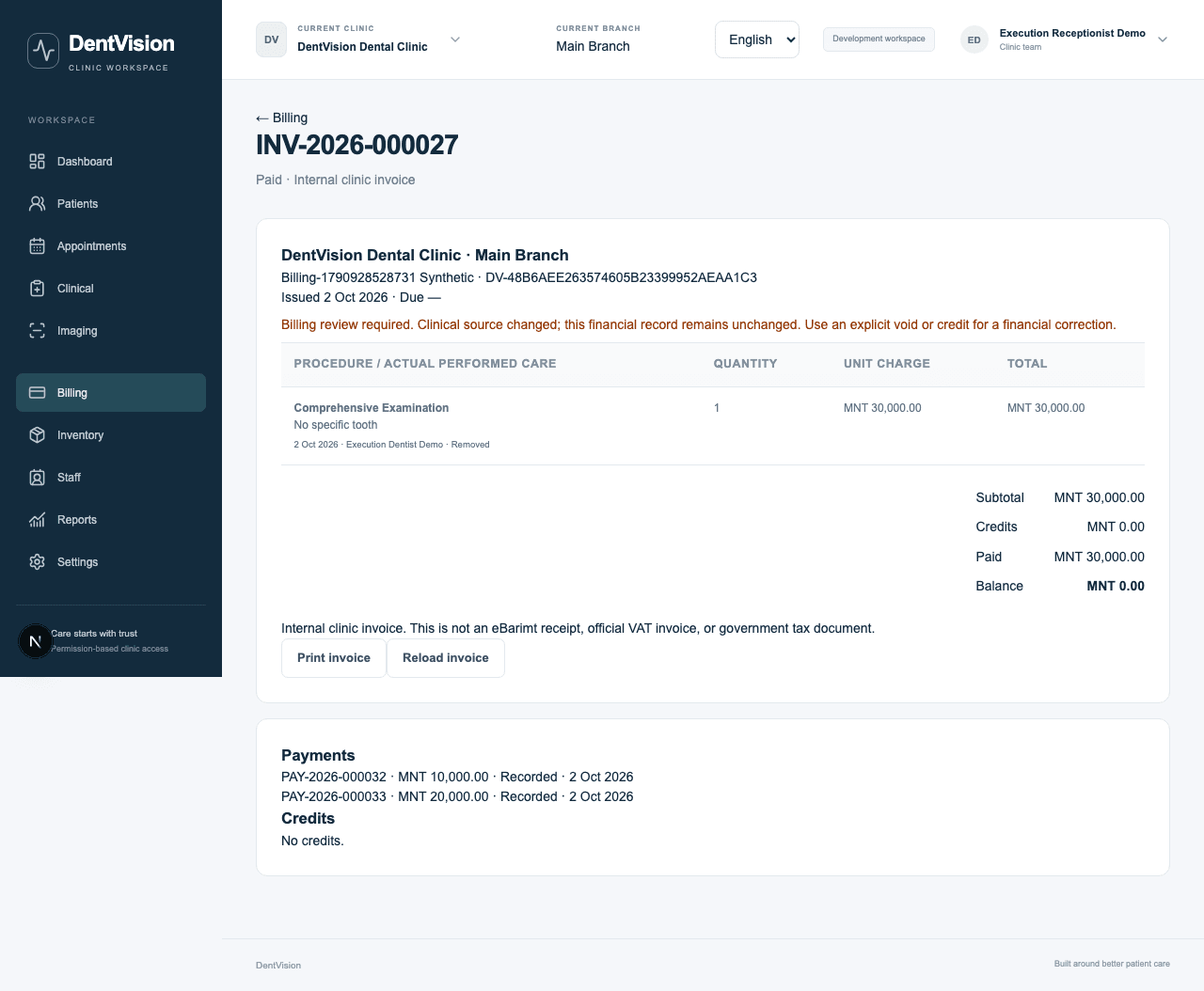1204x991 pixels.
Task: Click the Print invoice button
Action: pyautogui.click(x=334, y=658)
